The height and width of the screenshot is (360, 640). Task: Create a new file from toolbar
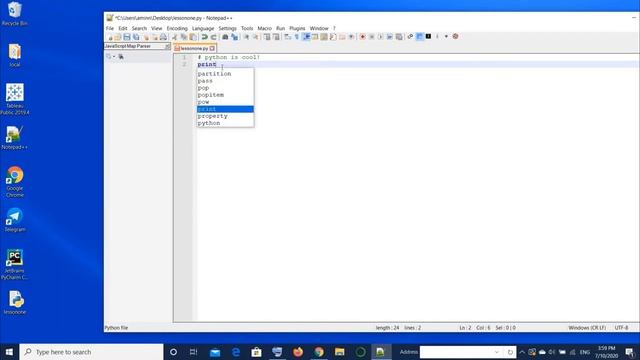[110, 37]
